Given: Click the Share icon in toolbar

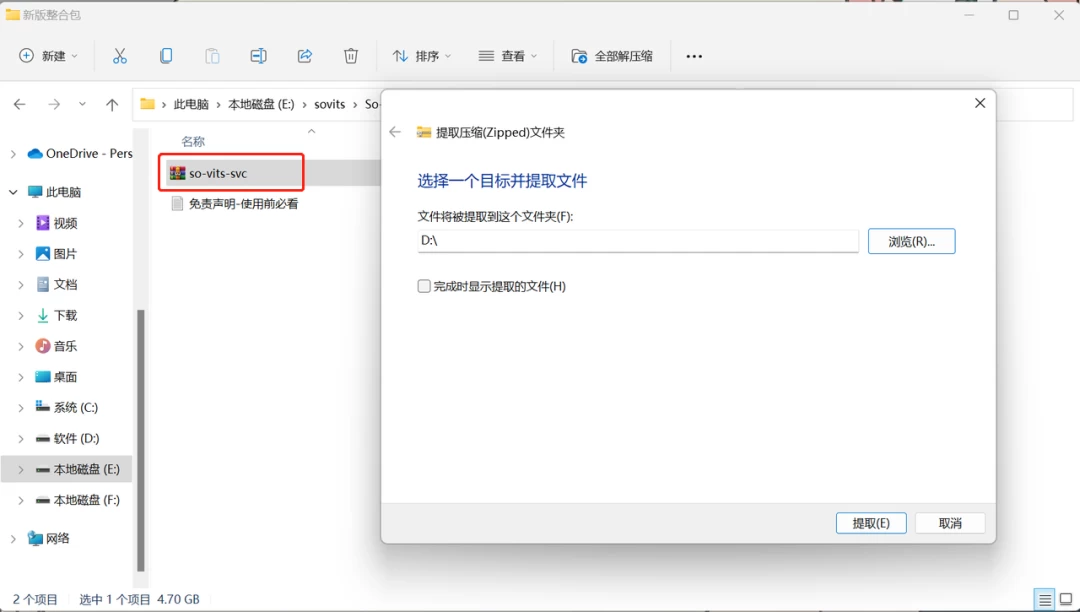Looking at the screenshot, I should (x=304, y=56).
